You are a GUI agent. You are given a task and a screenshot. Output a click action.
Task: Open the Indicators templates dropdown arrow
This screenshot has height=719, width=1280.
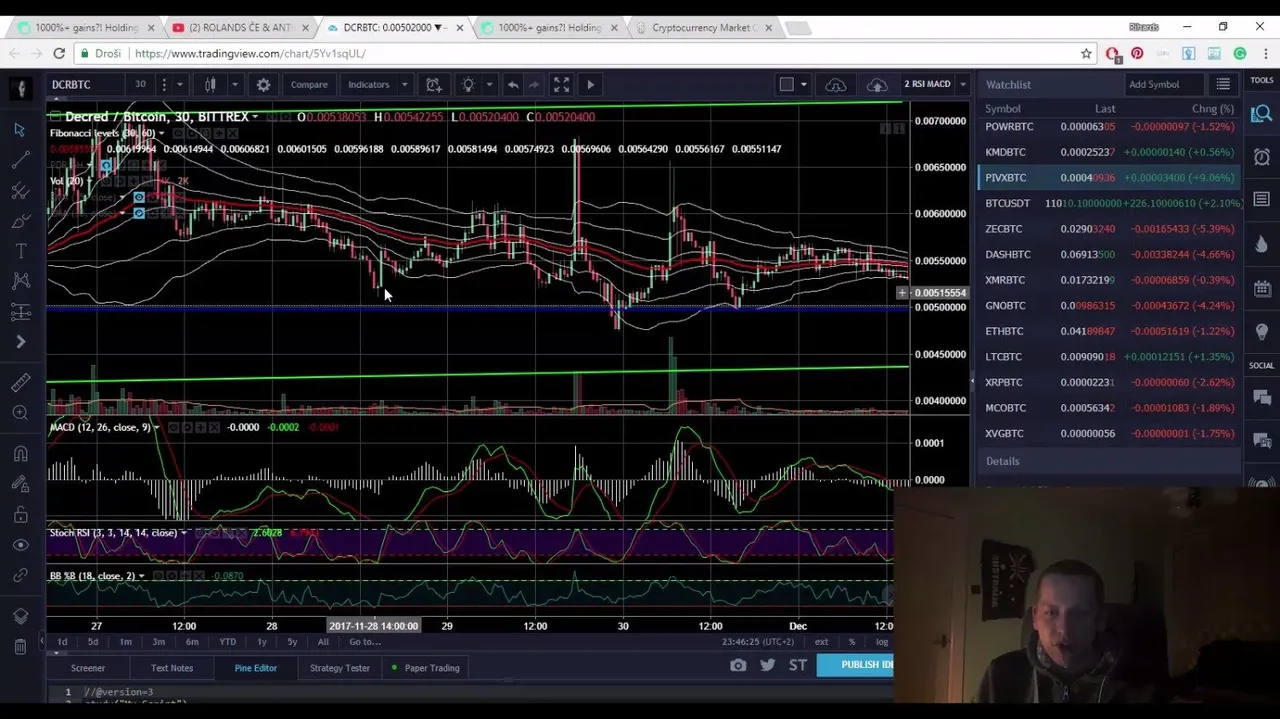(x=404, y=85)
